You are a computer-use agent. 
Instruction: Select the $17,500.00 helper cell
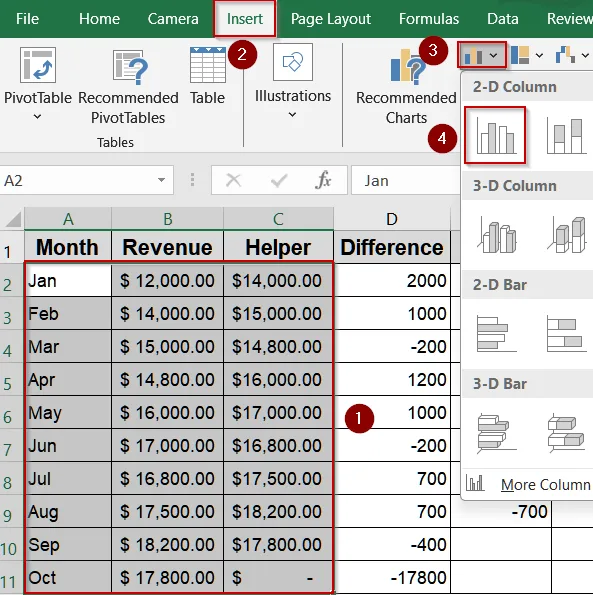coord(278,478)
